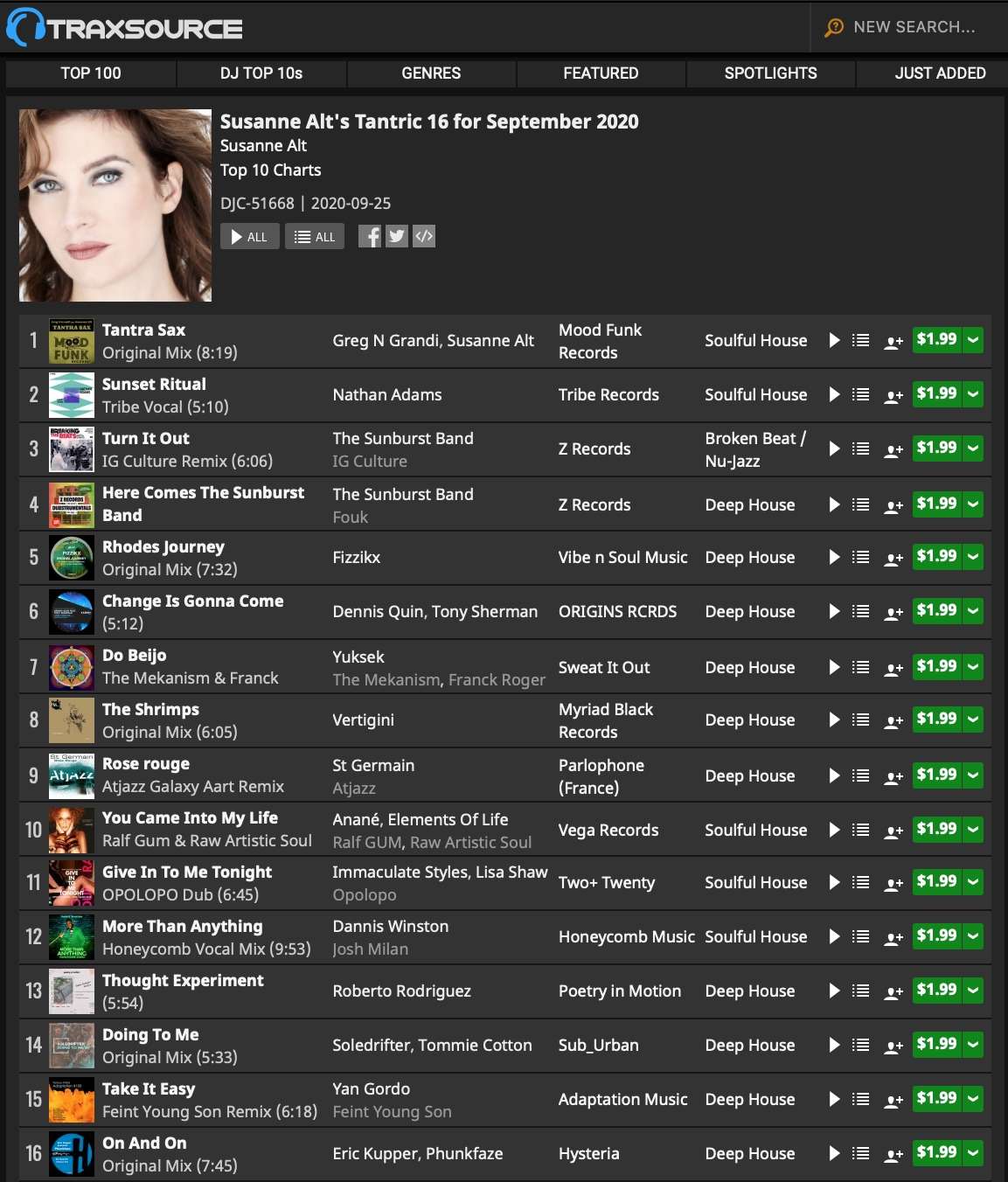1008x1182 pixels.
Task: Add all tracks to the queue
Action: click(x=315, y=237)
